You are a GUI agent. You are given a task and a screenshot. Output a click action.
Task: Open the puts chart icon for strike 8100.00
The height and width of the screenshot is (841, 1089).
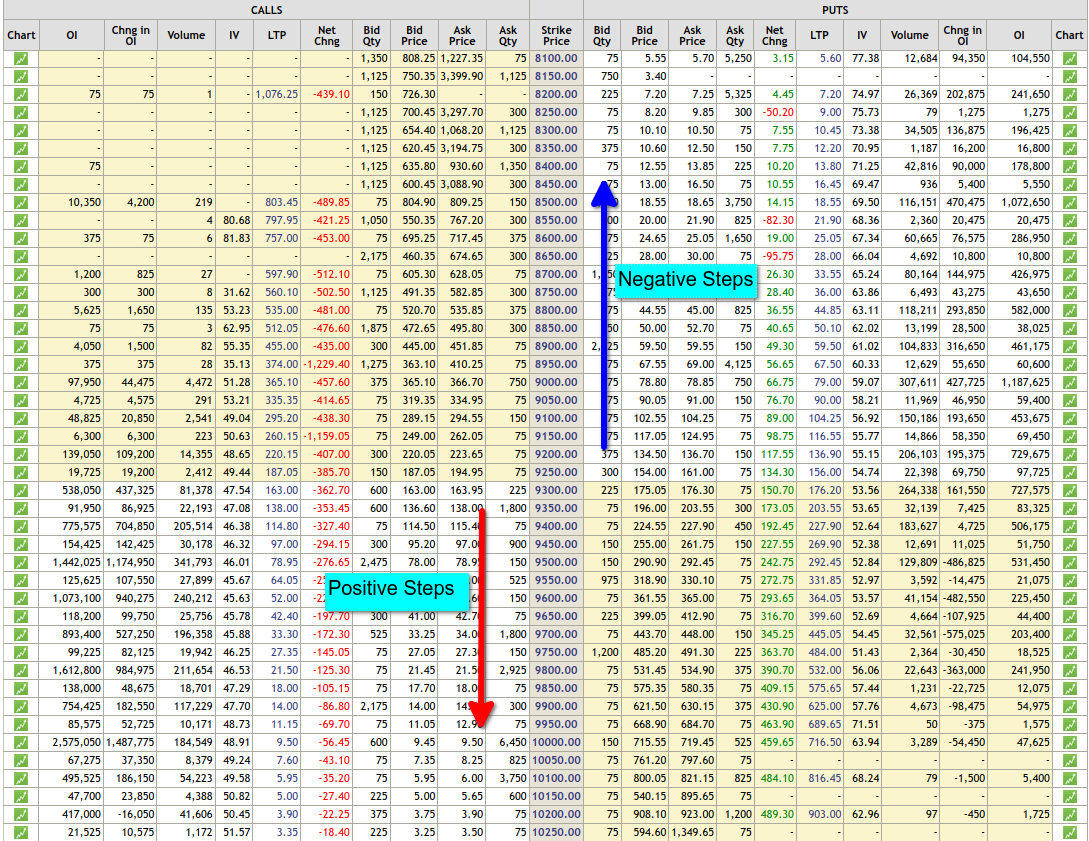(1070, 58)
